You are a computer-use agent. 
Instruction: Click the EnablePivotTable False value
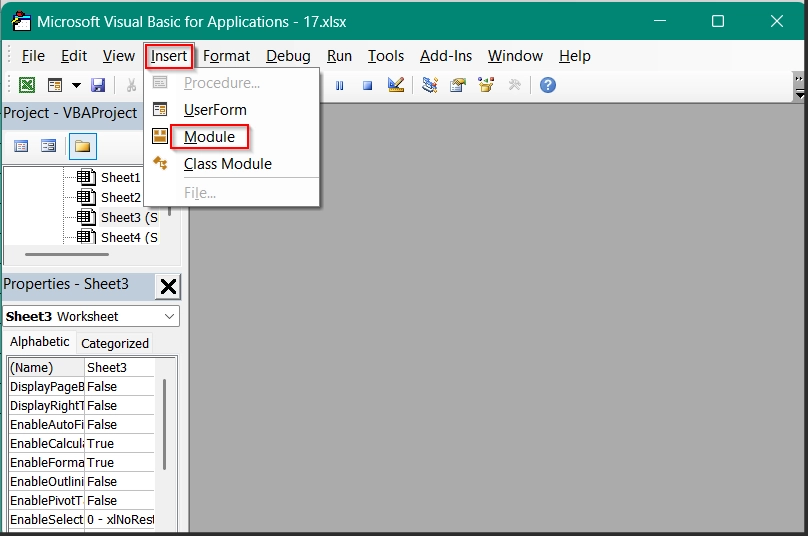click(x=120, y=500)
